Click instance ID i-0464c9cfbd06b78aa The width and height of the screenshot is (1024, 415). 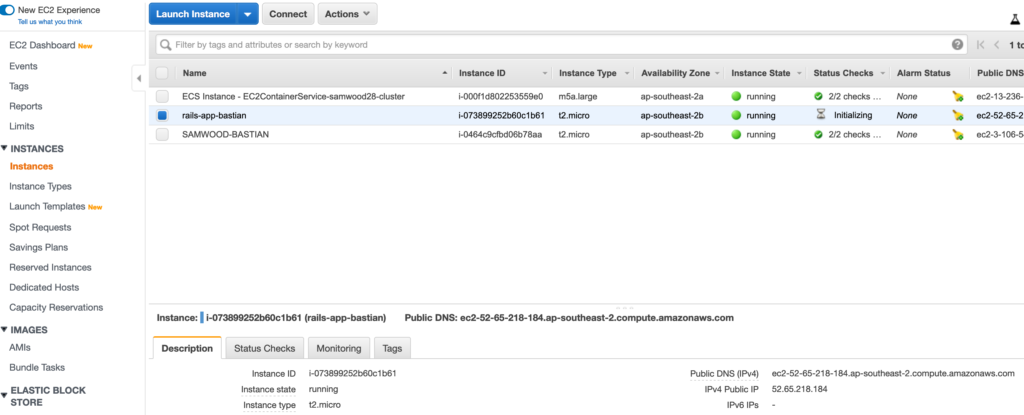point(500,135)
